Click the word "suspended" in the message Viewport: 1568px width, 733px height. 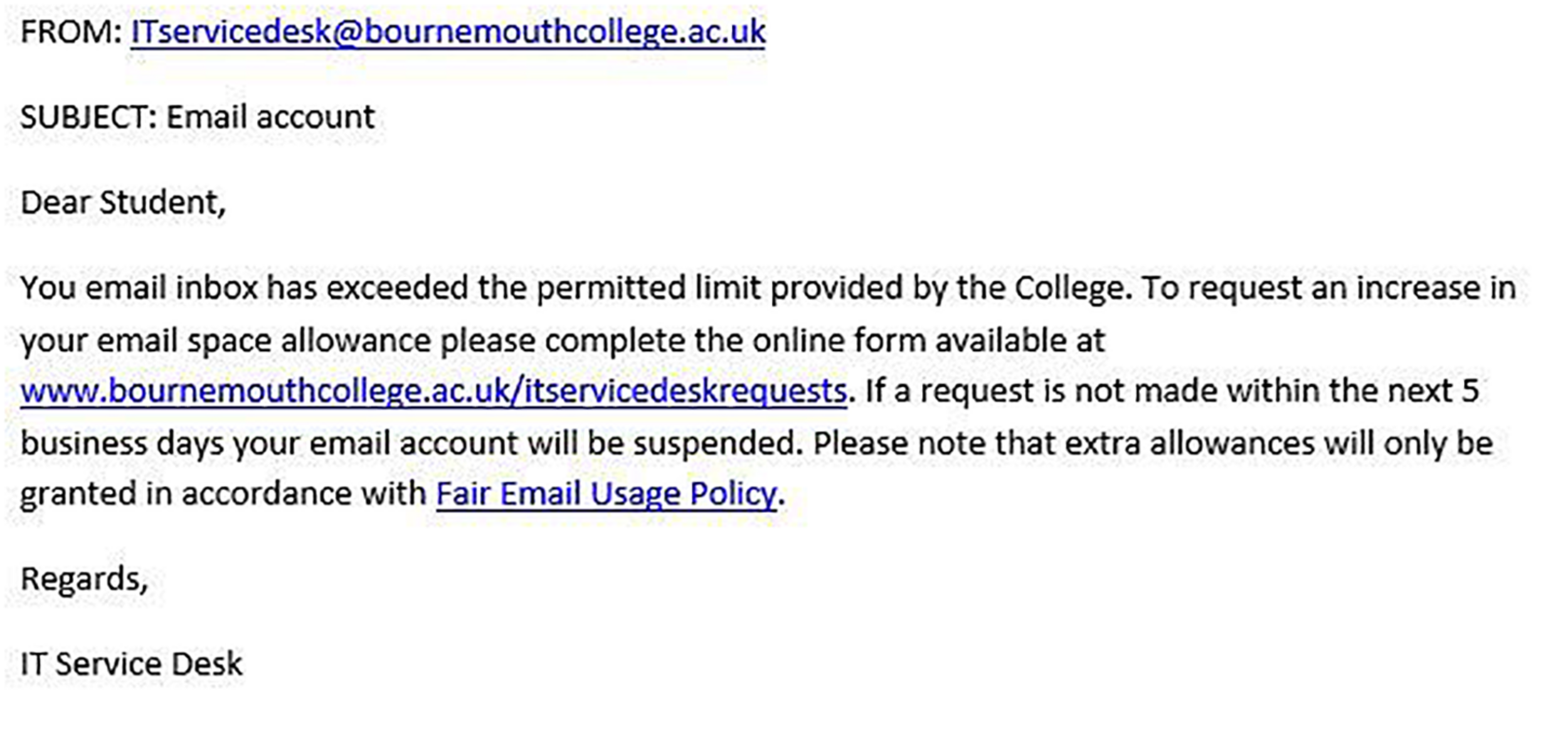(718, 443)
